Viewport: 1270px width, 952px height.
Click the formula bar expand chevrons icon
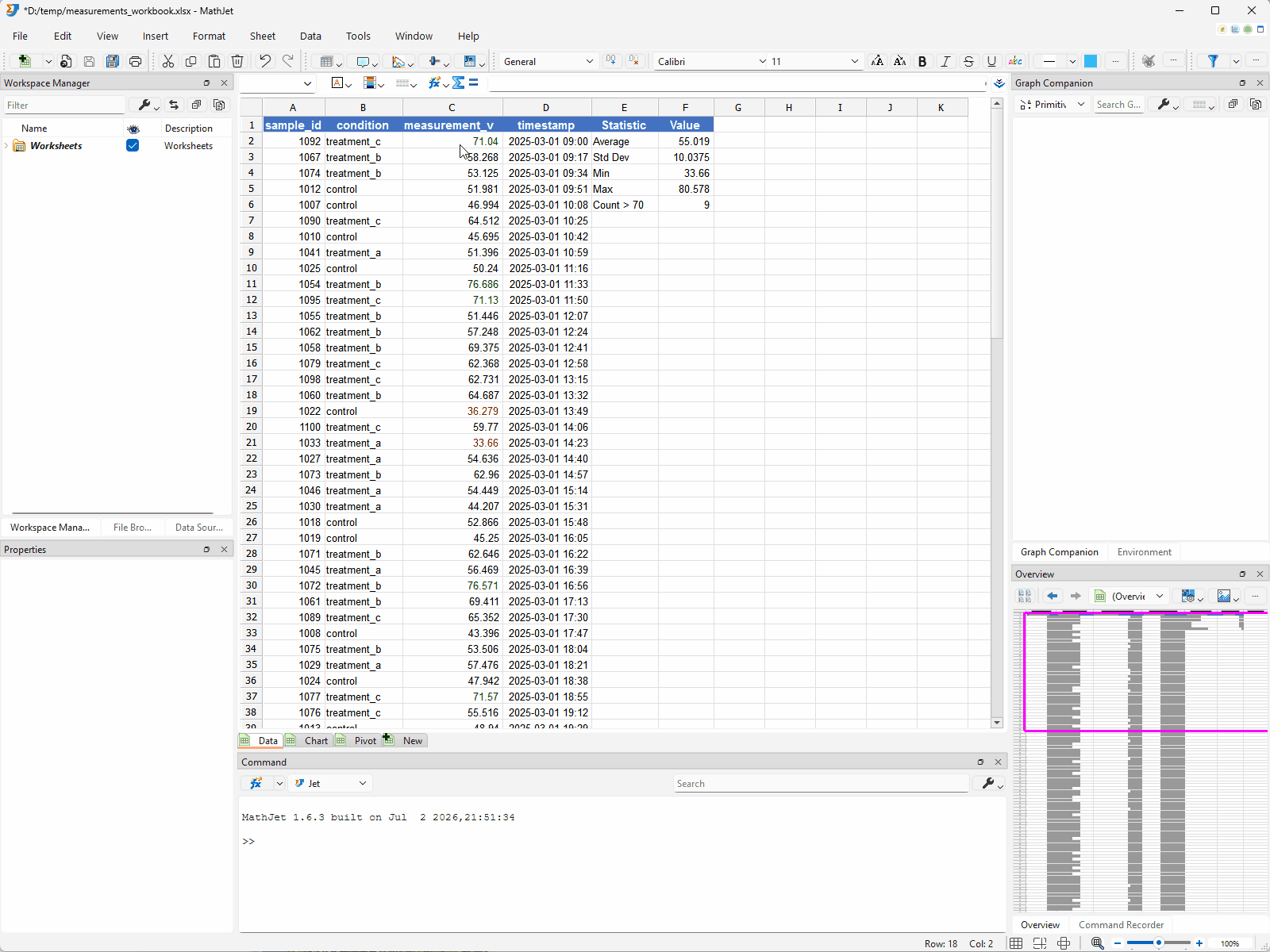click(999, 83)
